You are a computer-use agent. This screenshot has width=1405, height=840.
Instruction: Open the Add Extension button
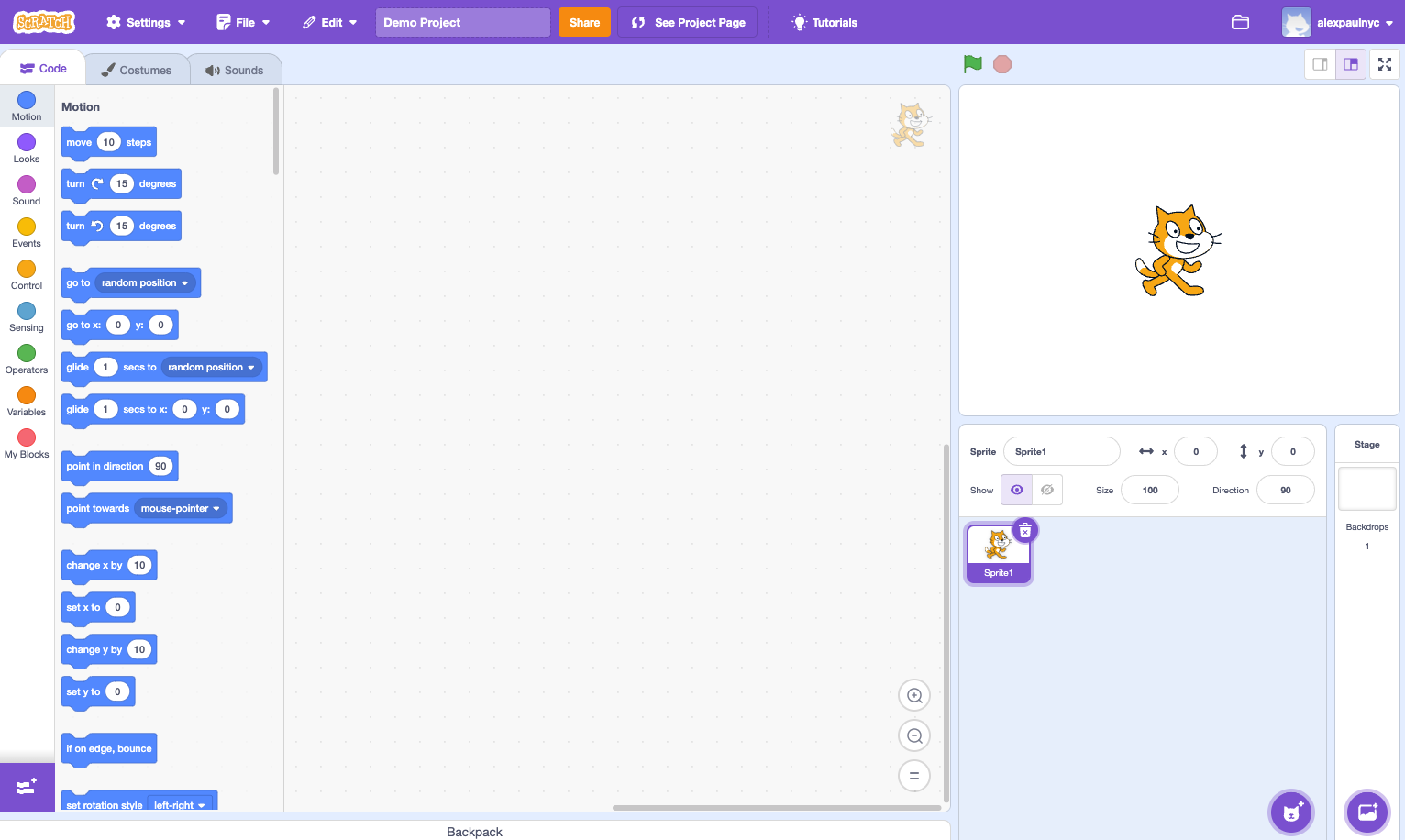pyautogui.click(x=27, y=787)
